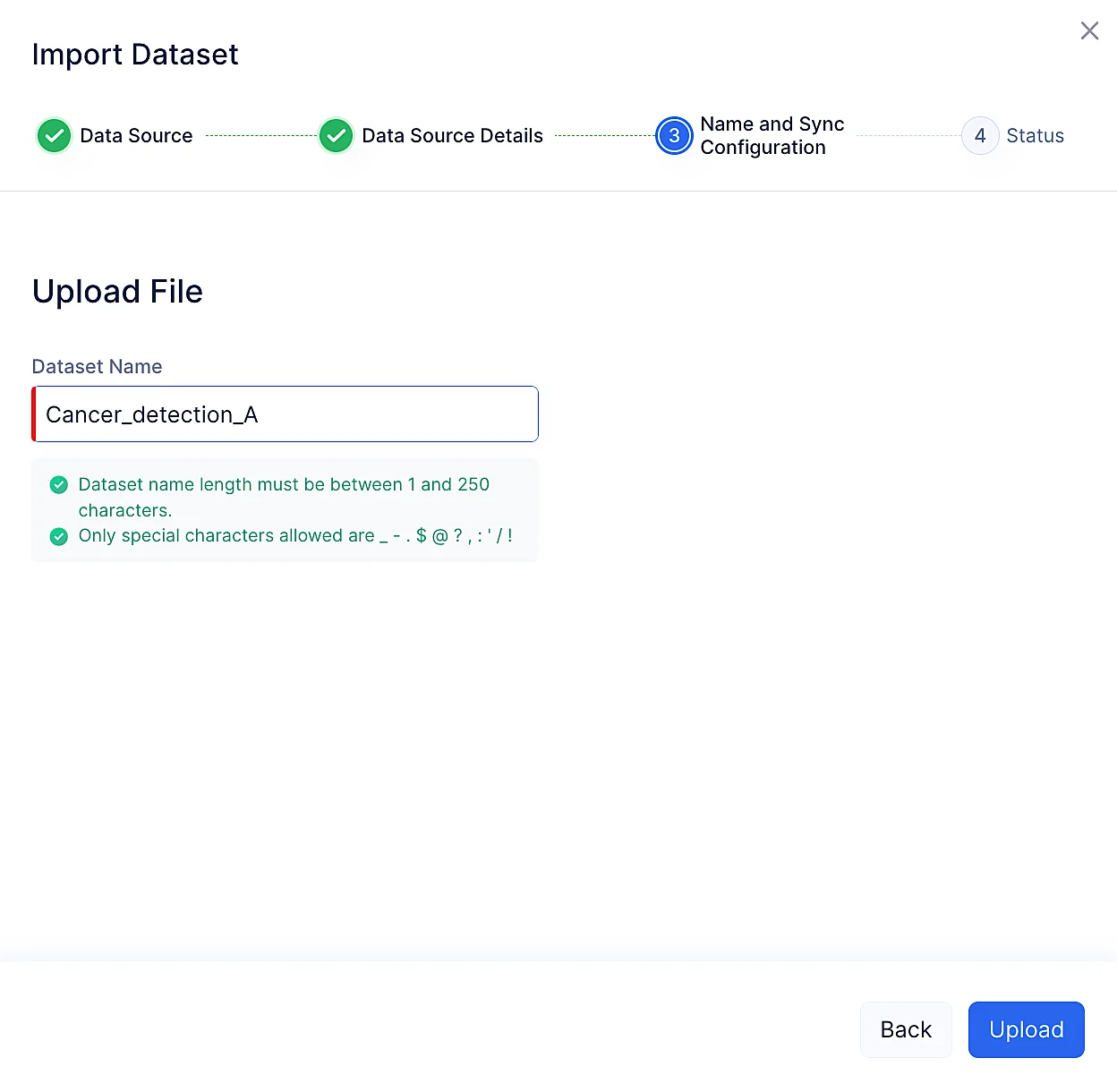The image size is (1117, 1092).
Task: Select the step 4 circle icon
Action: click(980, 136)
